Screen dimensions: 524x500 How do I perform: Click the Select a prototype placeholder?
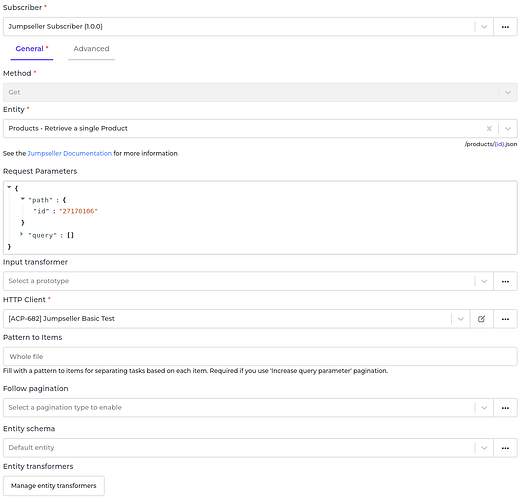point(39,281)
